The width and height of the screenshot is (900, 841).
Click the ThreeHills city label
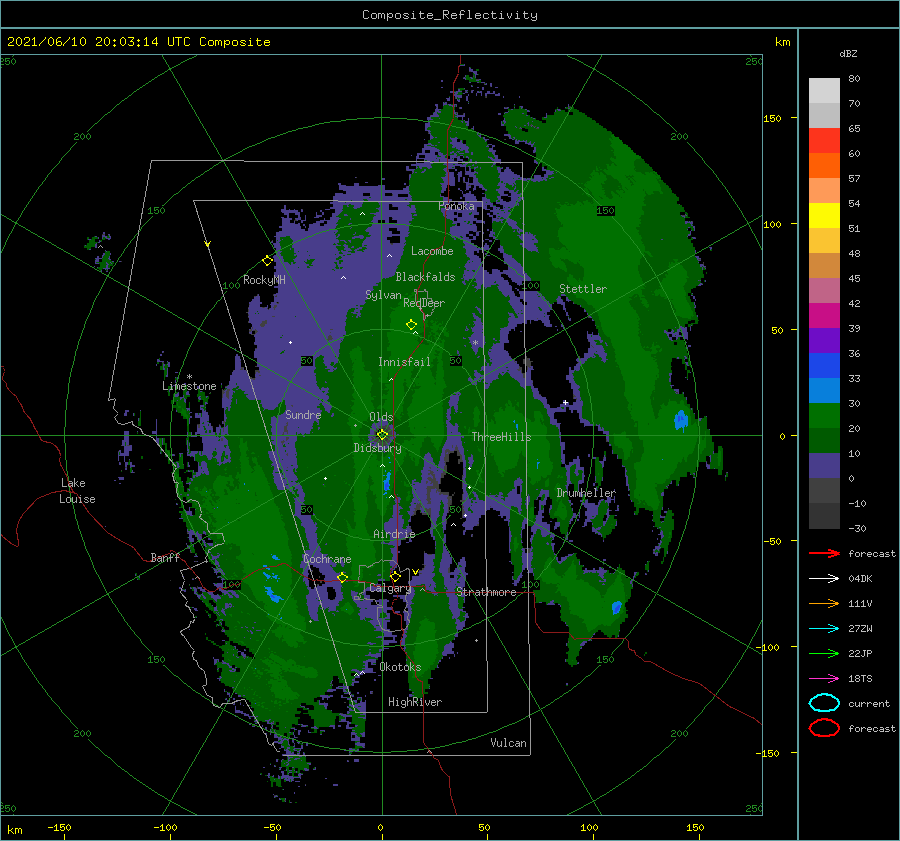501,437
